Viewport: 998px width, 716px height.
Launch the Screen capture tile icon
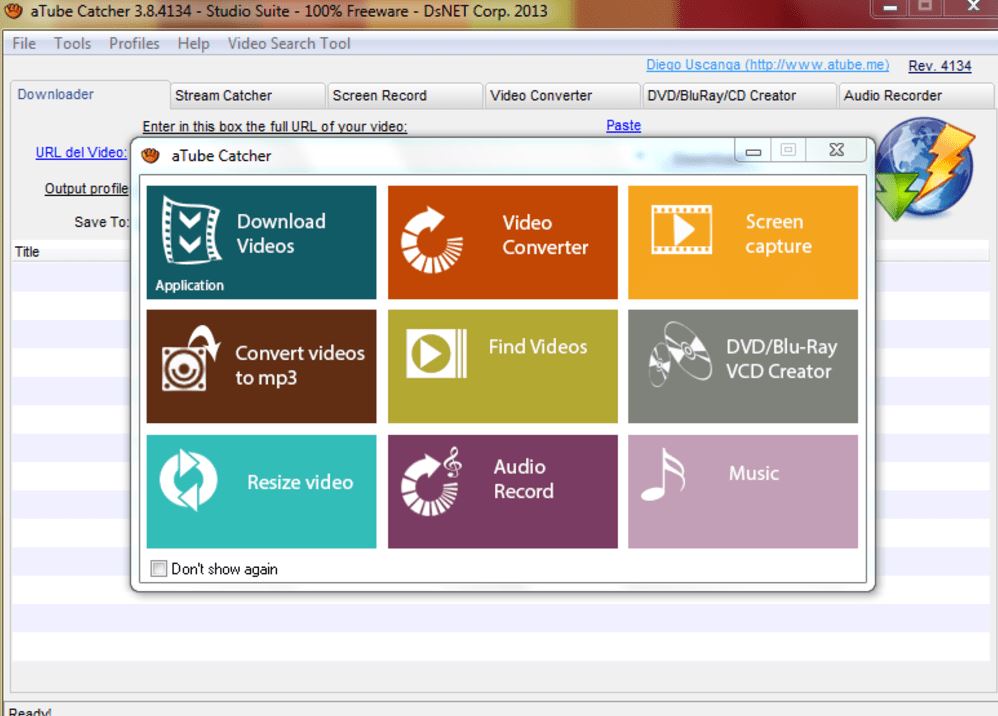681,229
